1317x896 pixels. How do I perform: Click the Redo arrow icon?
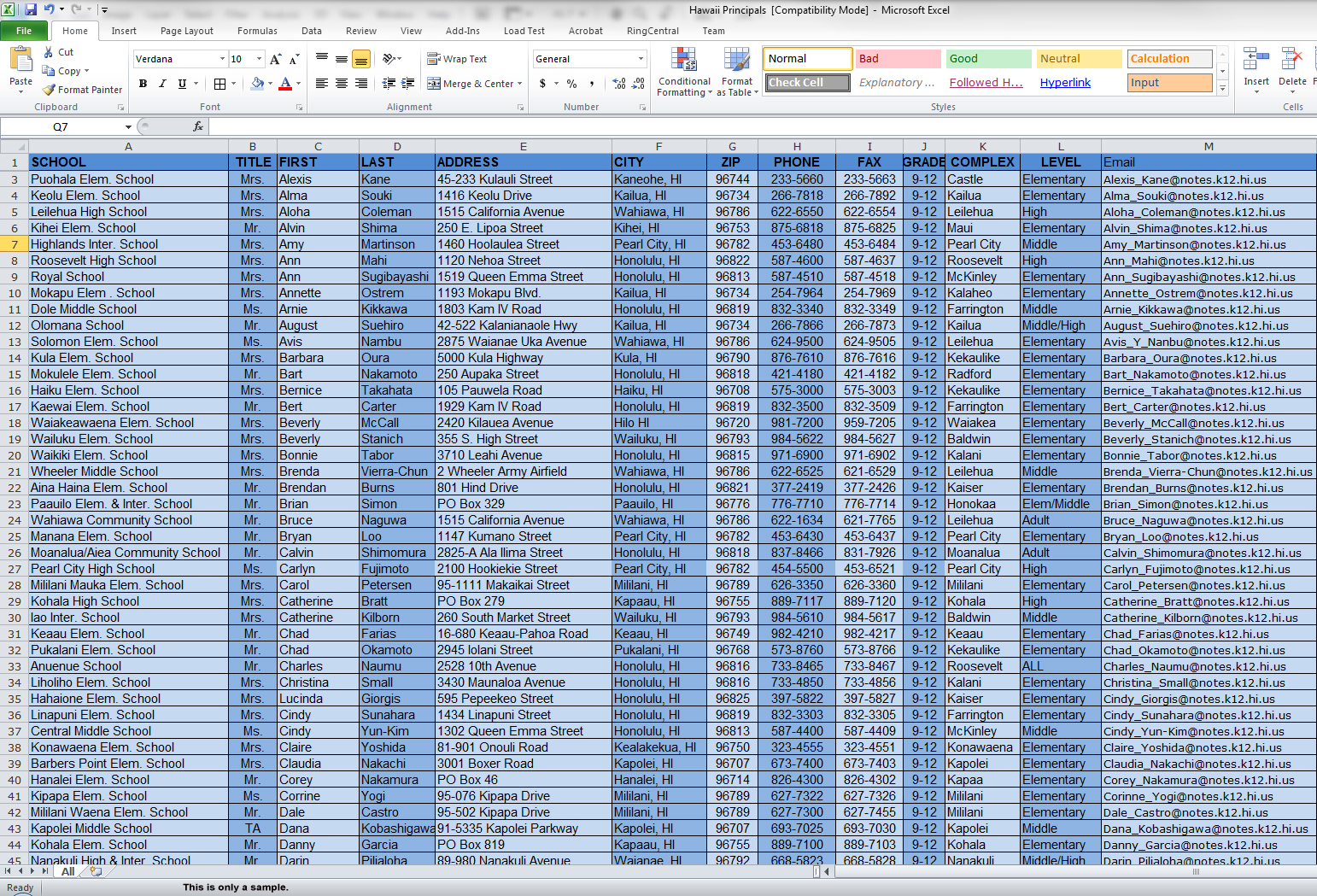coord(76,9)
